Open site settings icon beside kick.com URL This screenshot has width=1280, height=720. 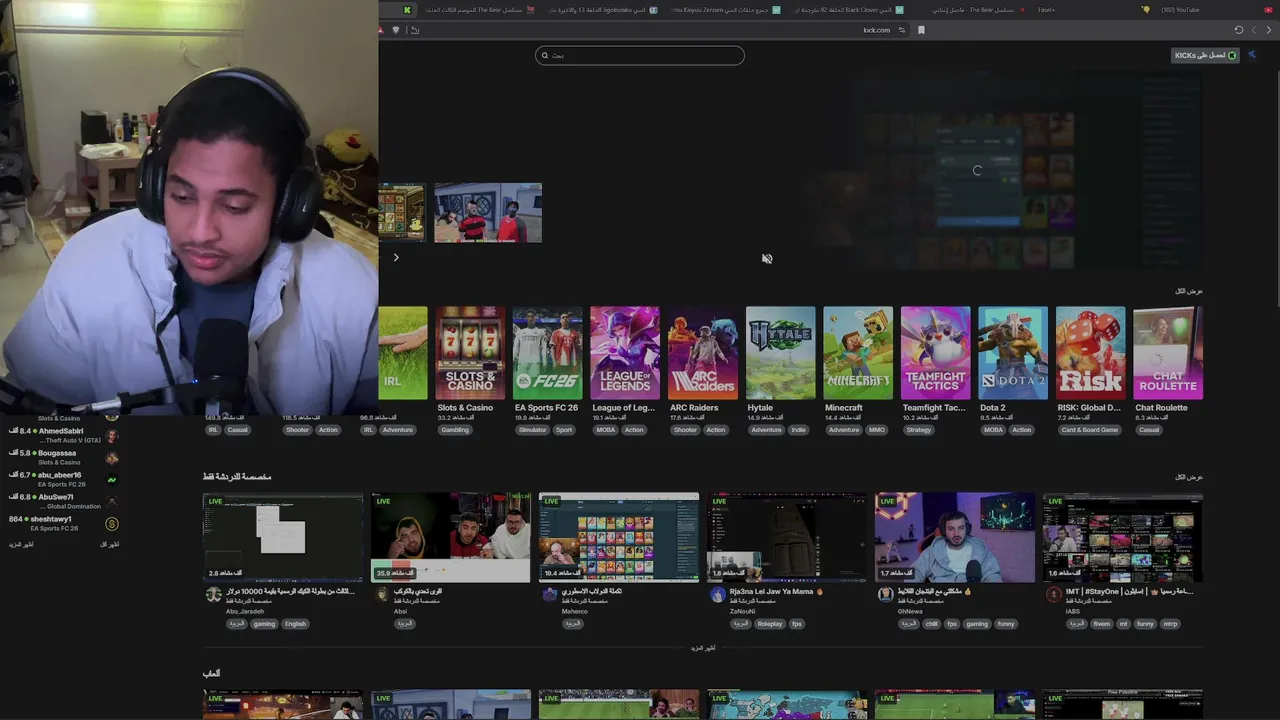[x=901, y=30]
